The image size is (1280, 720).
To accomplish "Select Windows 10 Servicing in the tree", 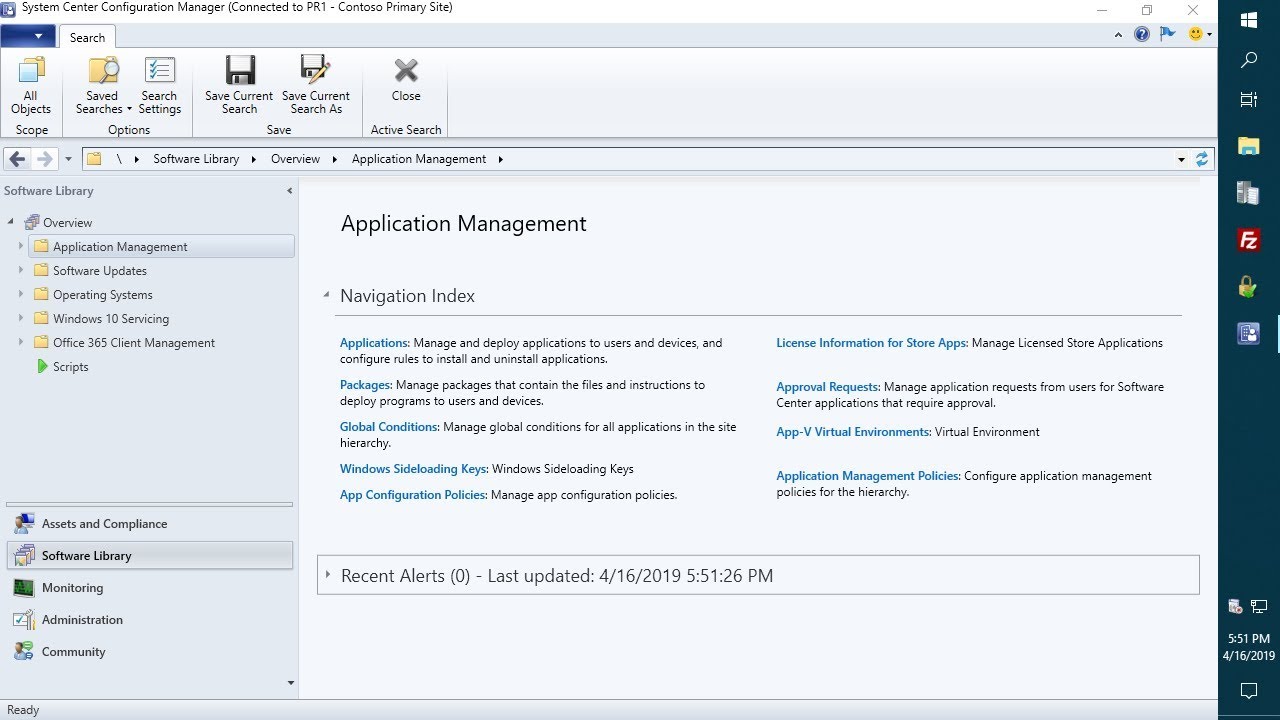I will [111, 319].
